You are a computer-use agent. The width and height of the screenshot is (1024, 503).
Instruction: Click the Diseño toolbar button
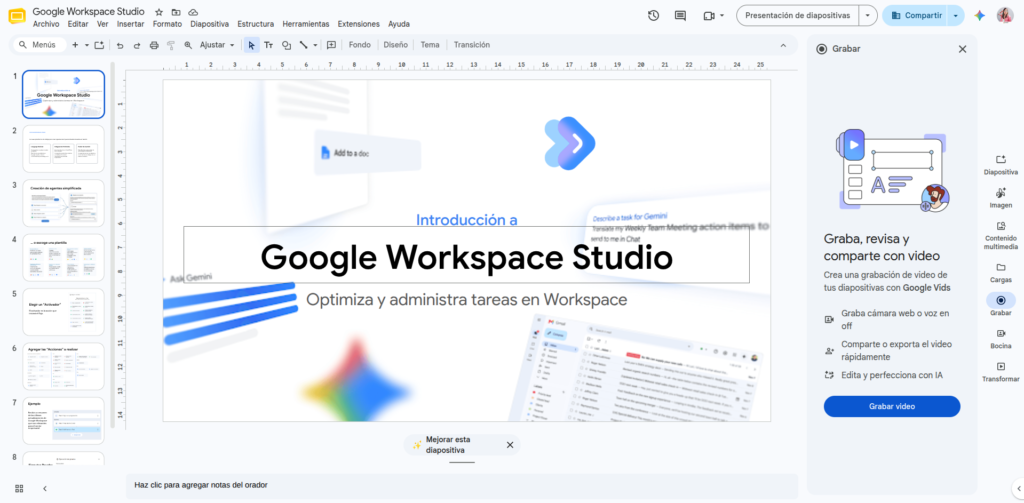click(396, 45)
